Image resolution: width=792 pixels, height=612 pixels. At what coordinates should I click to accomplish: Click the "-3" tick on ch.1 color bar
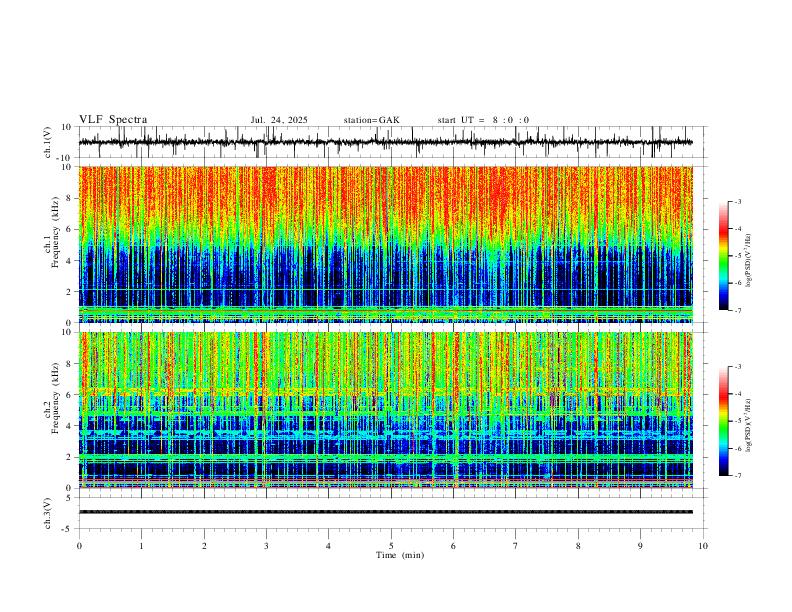click(x=738, y=201)
